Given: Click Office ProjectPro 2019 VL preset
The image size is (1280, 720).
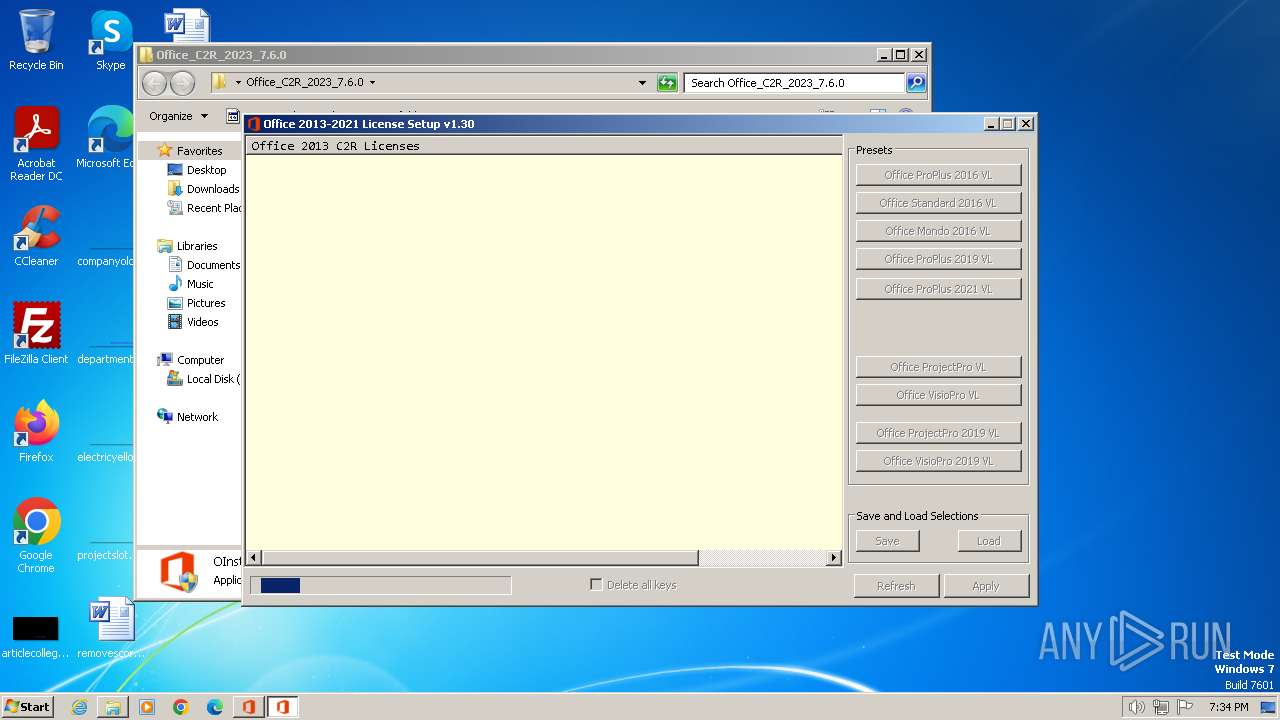Looking at the screenshot, I should click(x=938, y=433).
